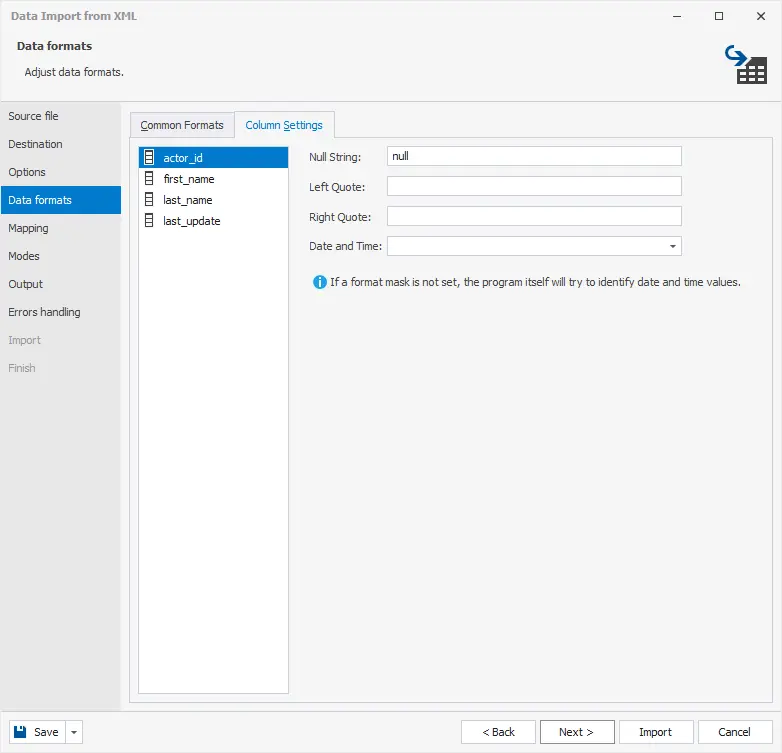This screenshot has width=782, height=753.
Task: Click the blue info icon
Action: coord(319,282)
